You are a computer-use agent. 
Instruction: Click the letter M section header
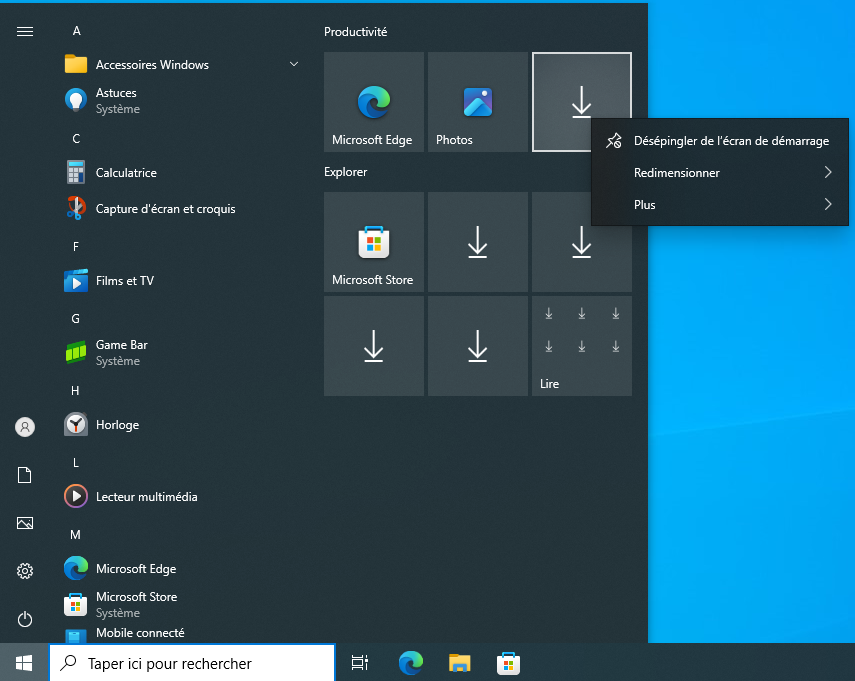click(x=75, y=535)
